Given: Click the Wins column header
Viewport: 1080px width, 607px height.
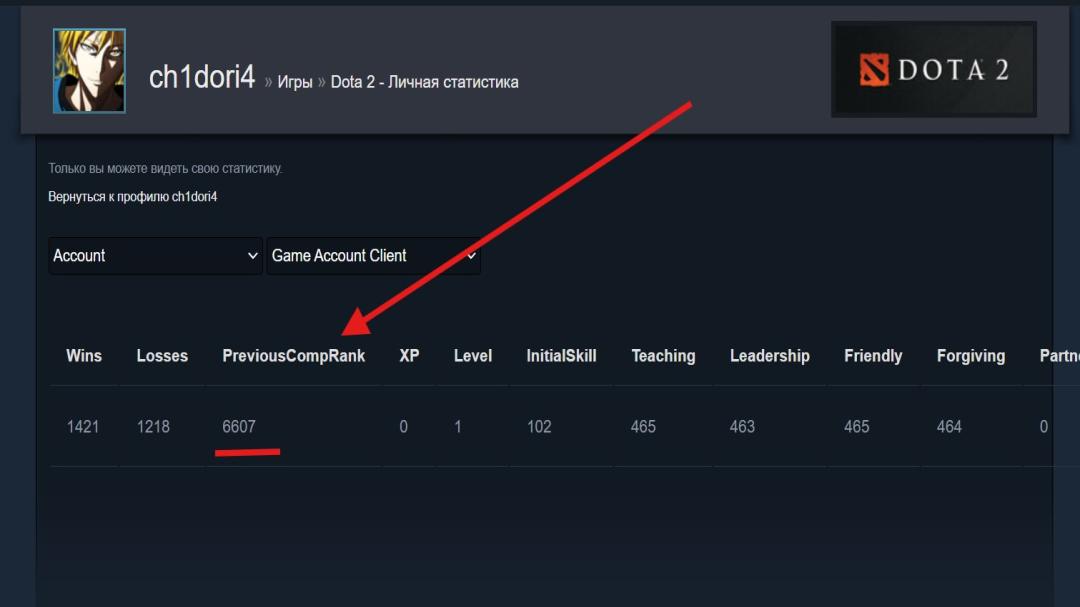Looking at the screenshot, I should tap(84, 356).
